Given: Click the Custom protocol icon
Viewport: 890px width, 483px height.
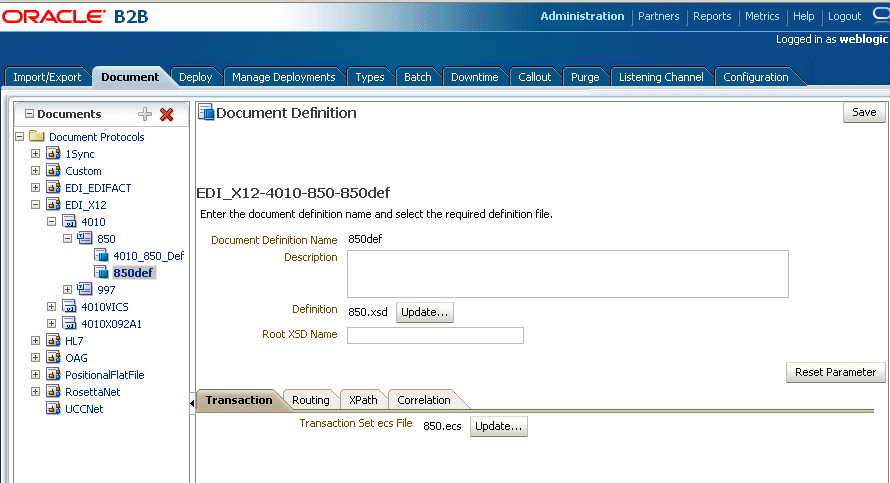Looking at the screenshot, I should click(x=53, y=170).
